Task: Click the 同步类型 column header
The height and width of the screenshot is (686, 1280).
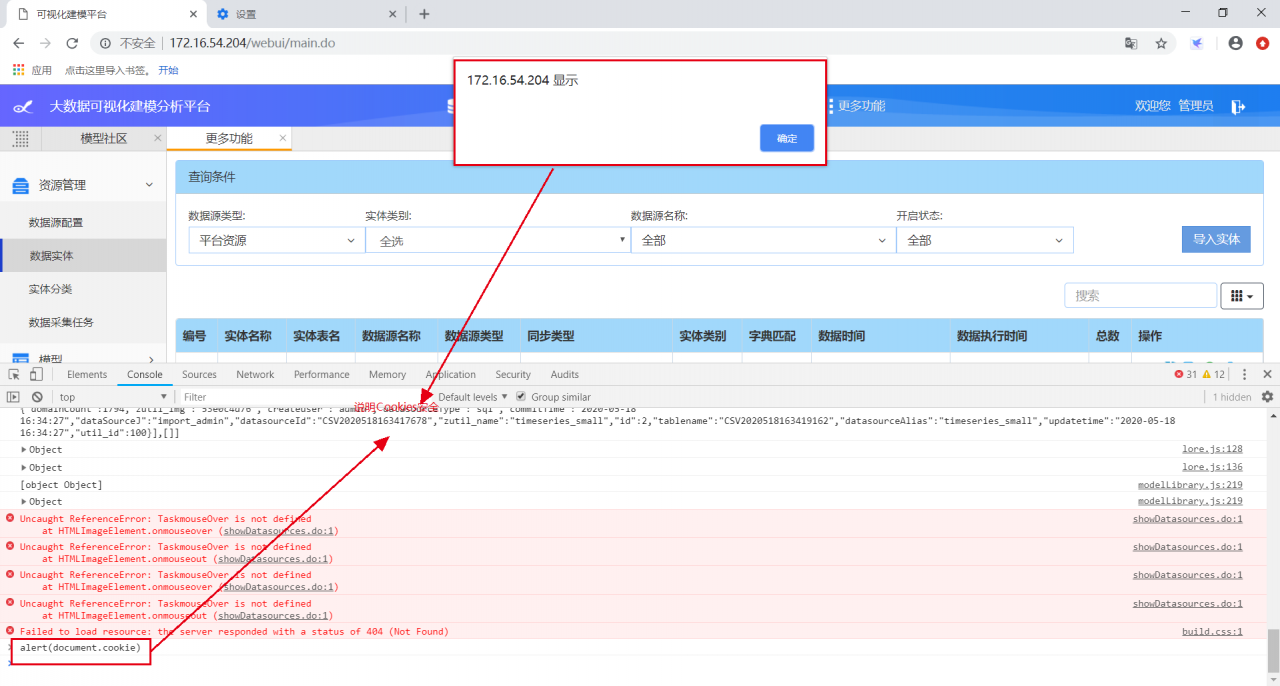Action: pyautogui.click(x=551, y=336)
